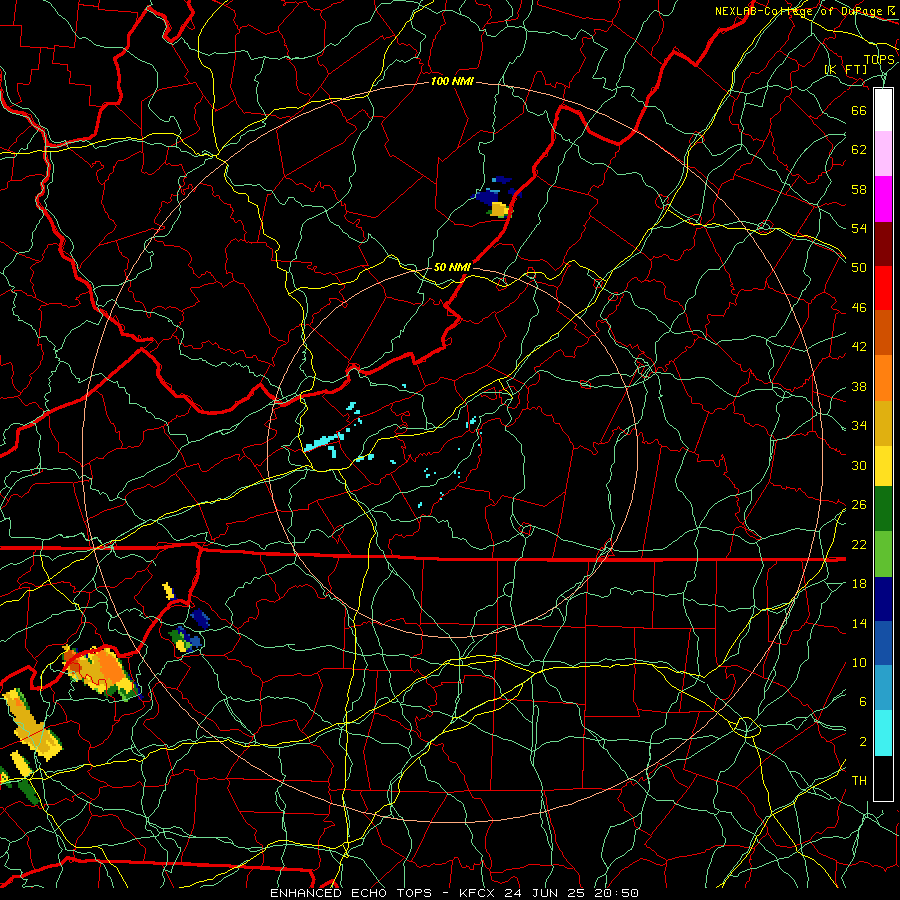Click the "42" scale label
Screen dimensions: 900x900
pyautogui.click(x=859, y=347)
